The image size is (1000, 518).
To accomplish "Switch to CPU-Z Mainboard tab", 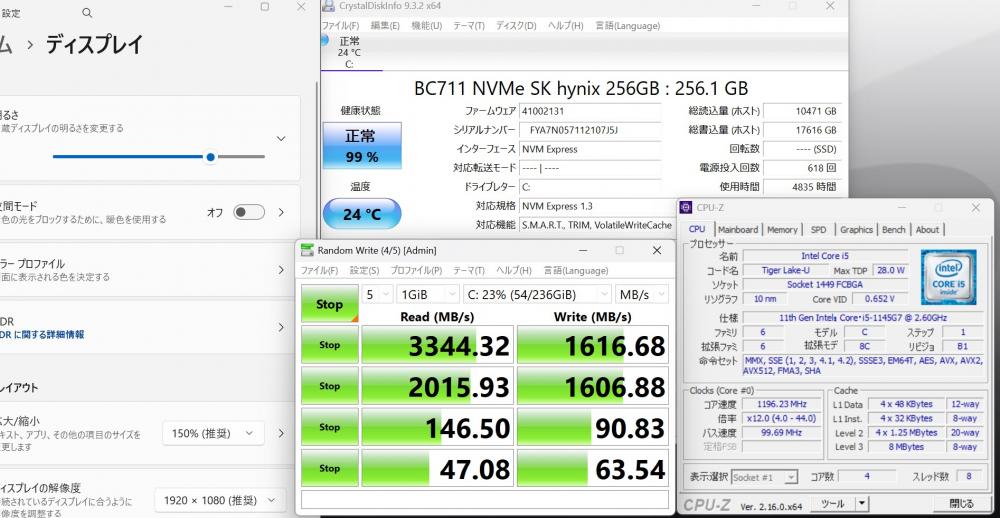I will pos(738,230).
